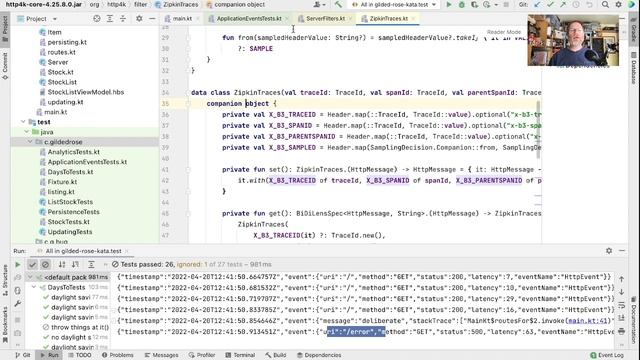Sort tests by duration in Run panel
This screenshot has width=640, height=360.
76,264
